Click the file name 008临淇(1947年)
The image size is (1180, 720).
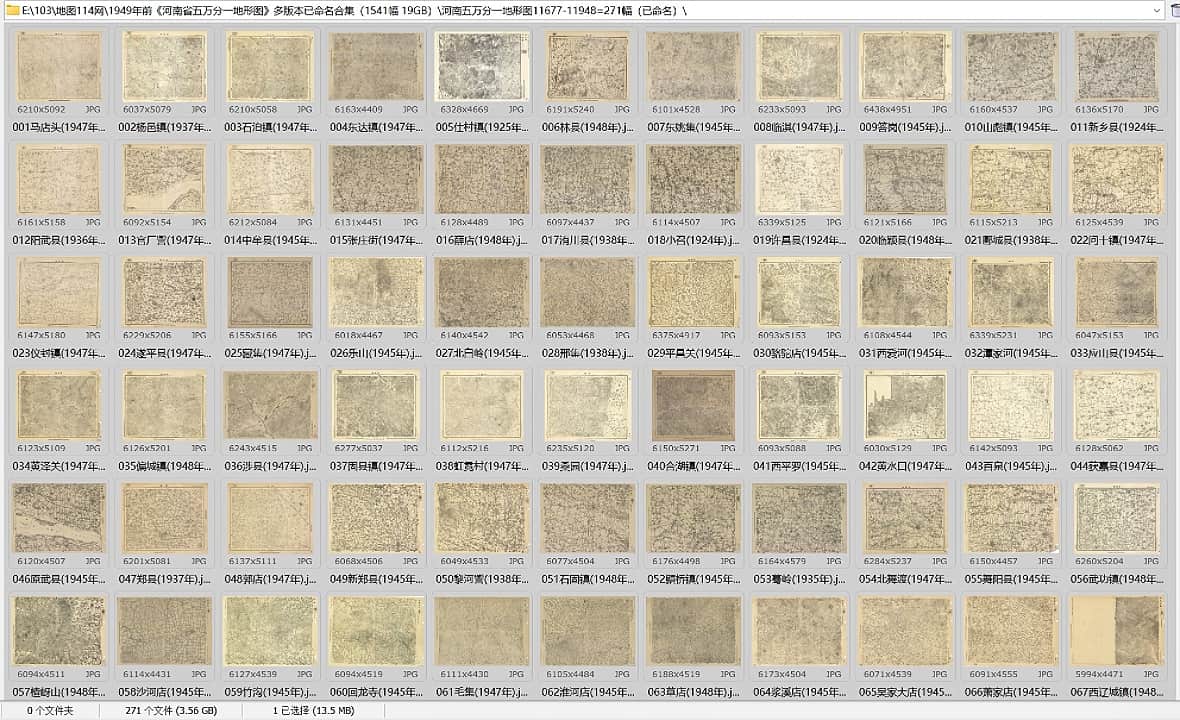[799, 128]
